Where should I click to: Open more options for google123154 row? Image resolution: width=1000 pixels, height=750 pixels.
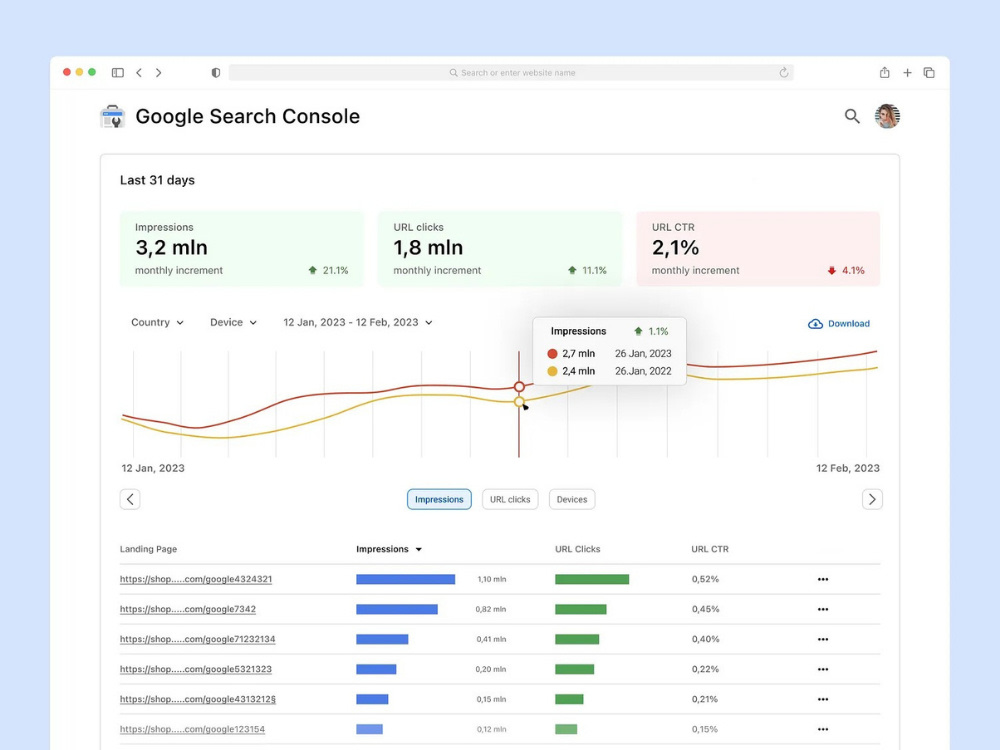tap(823, 729)
